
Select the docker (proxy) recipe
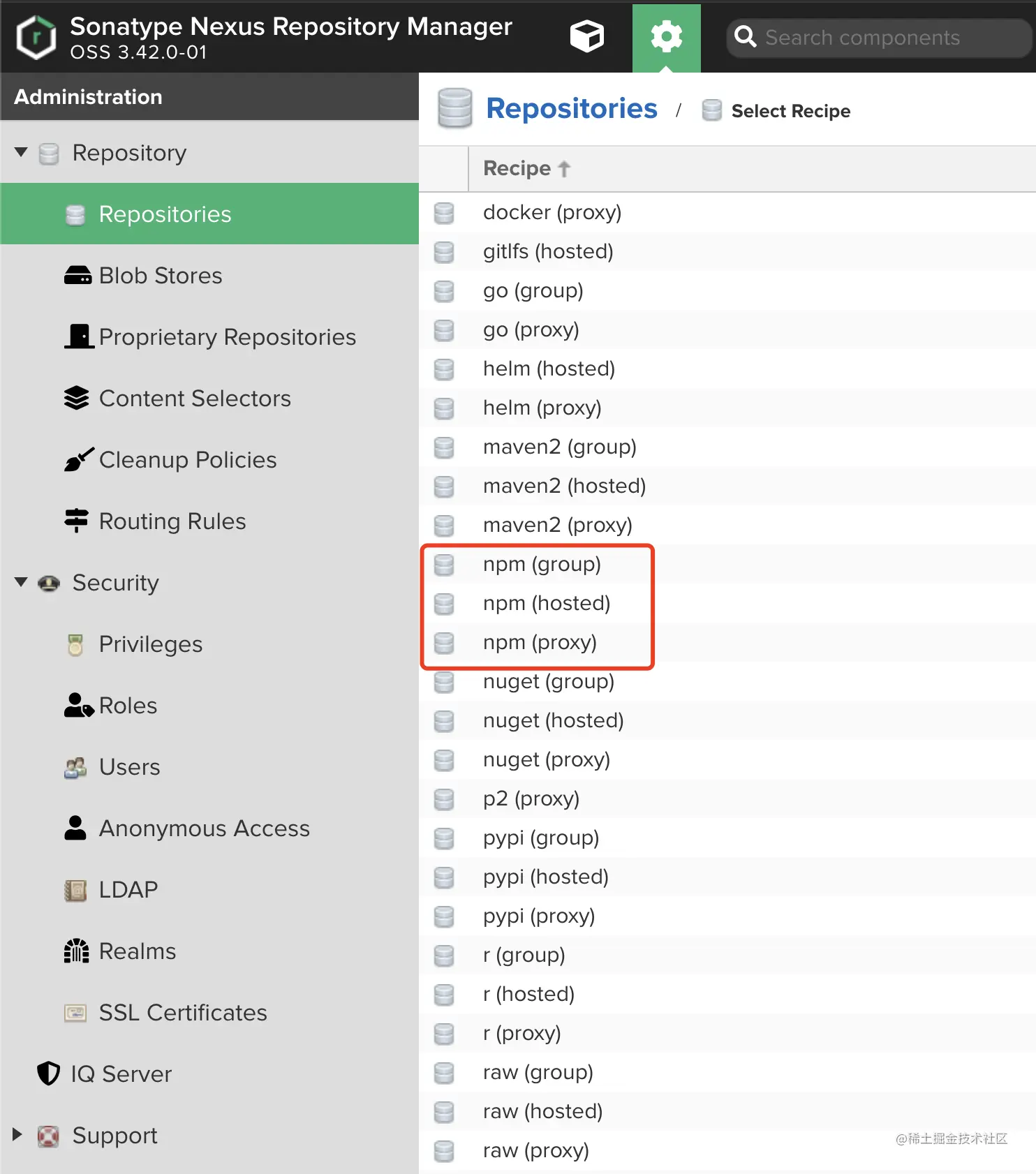pyautogui.click(x=552, y=212)
